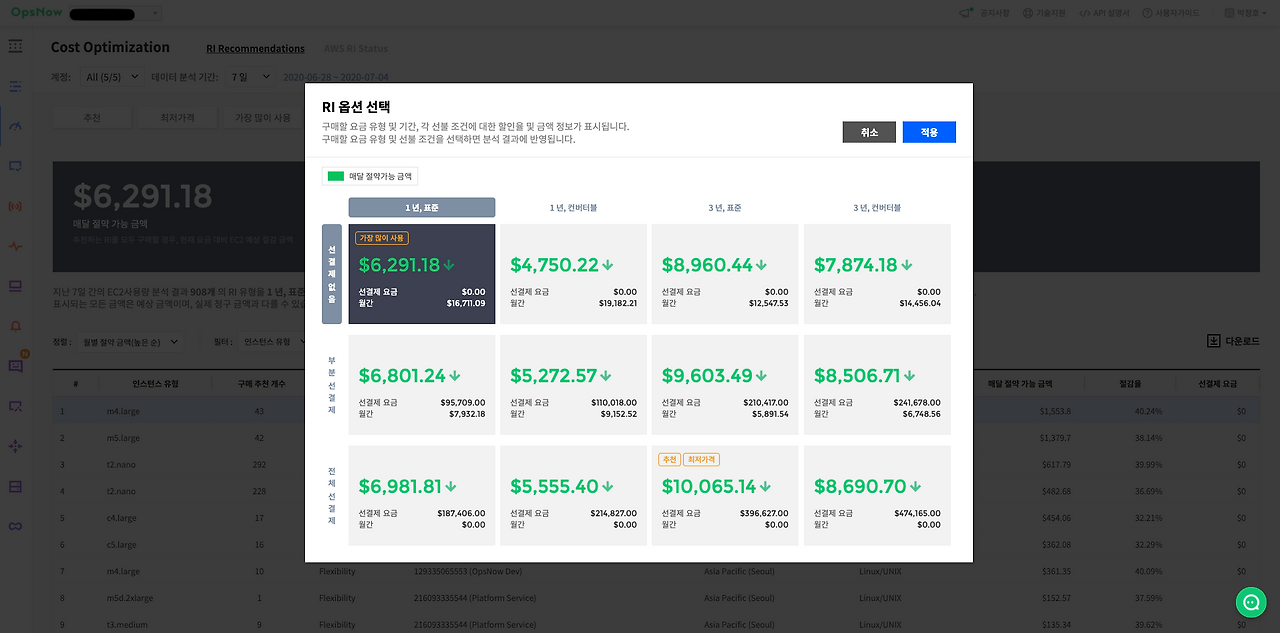Open the grid menu icon in sidebar
This screenshot has width=1280, height=633.
(15, 46)
